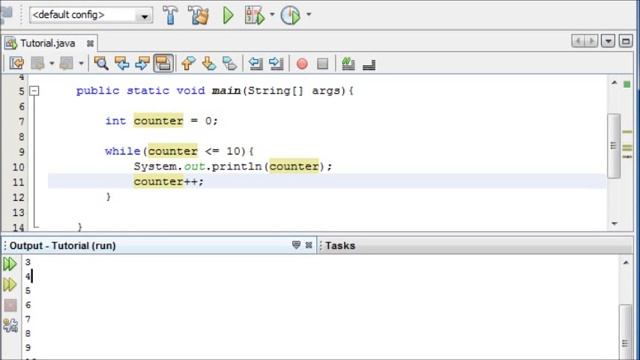
Task: Close the Output window
Action: pos(309,245)
